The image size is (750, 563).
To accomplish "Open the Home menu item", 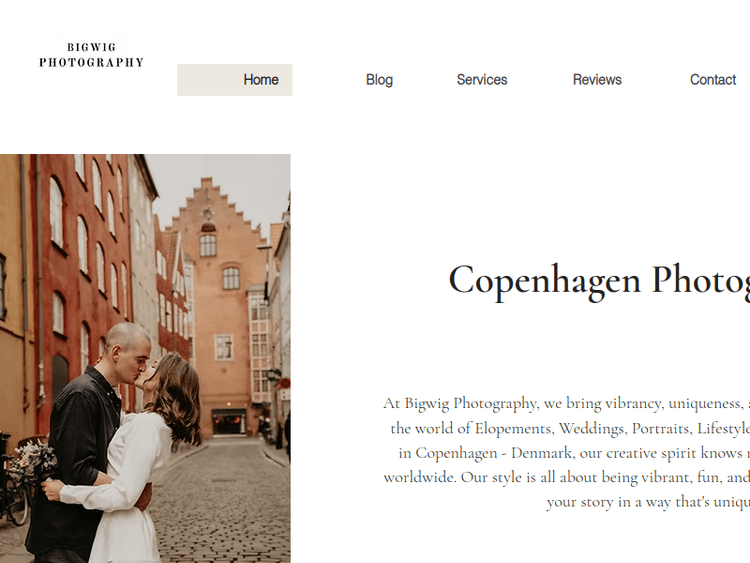I will point(234,80).
